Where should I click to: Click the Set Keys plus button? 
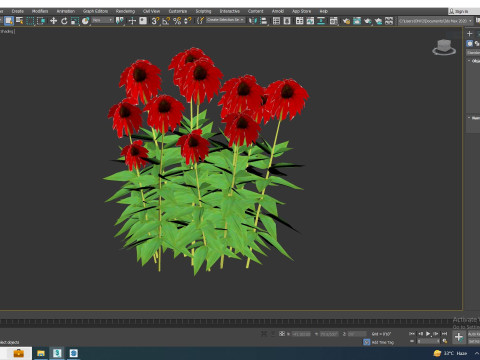tap(459, 337)
